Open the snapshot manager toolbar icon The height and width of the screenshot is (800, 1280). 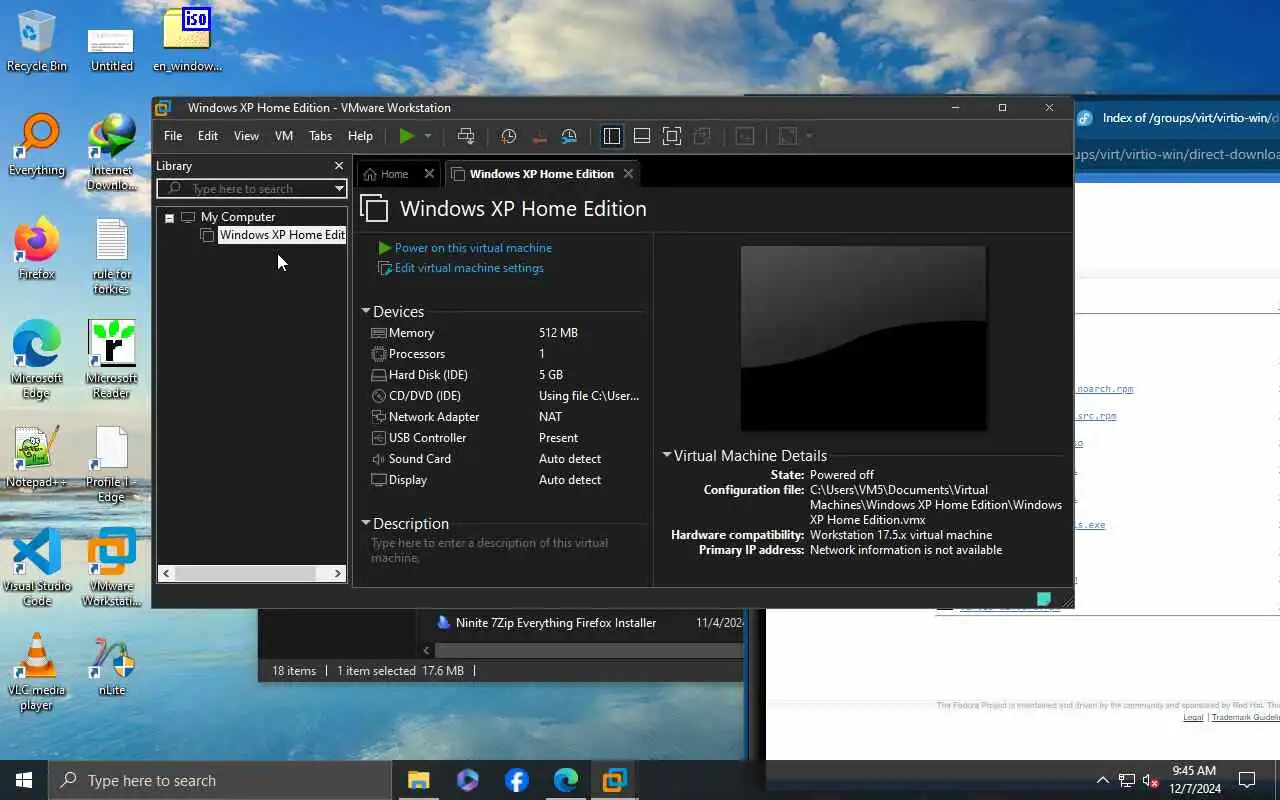click(x=569, y=136)
